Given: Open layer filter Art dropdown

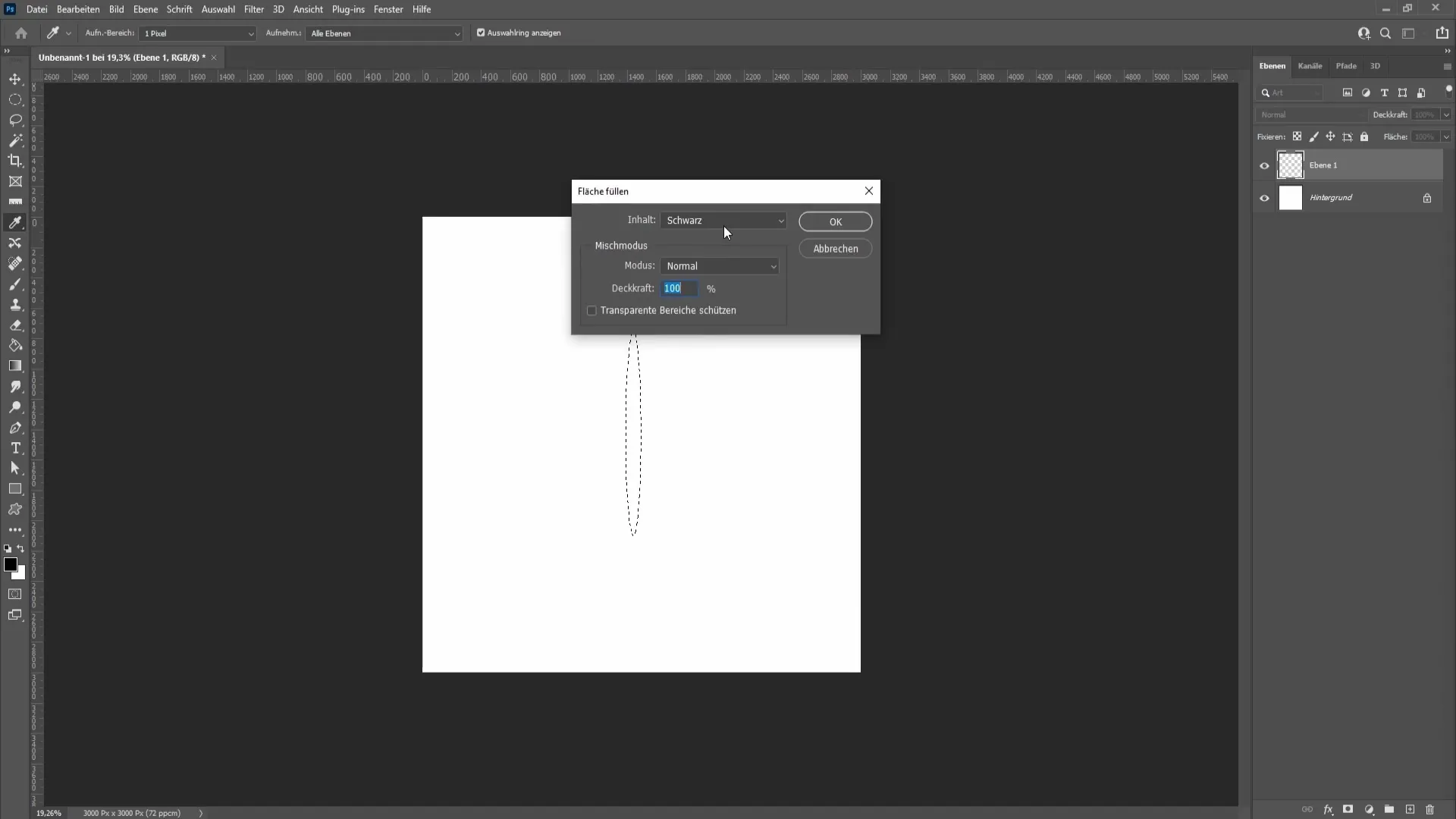Looking at the screenshot, I should (1291, 93).
